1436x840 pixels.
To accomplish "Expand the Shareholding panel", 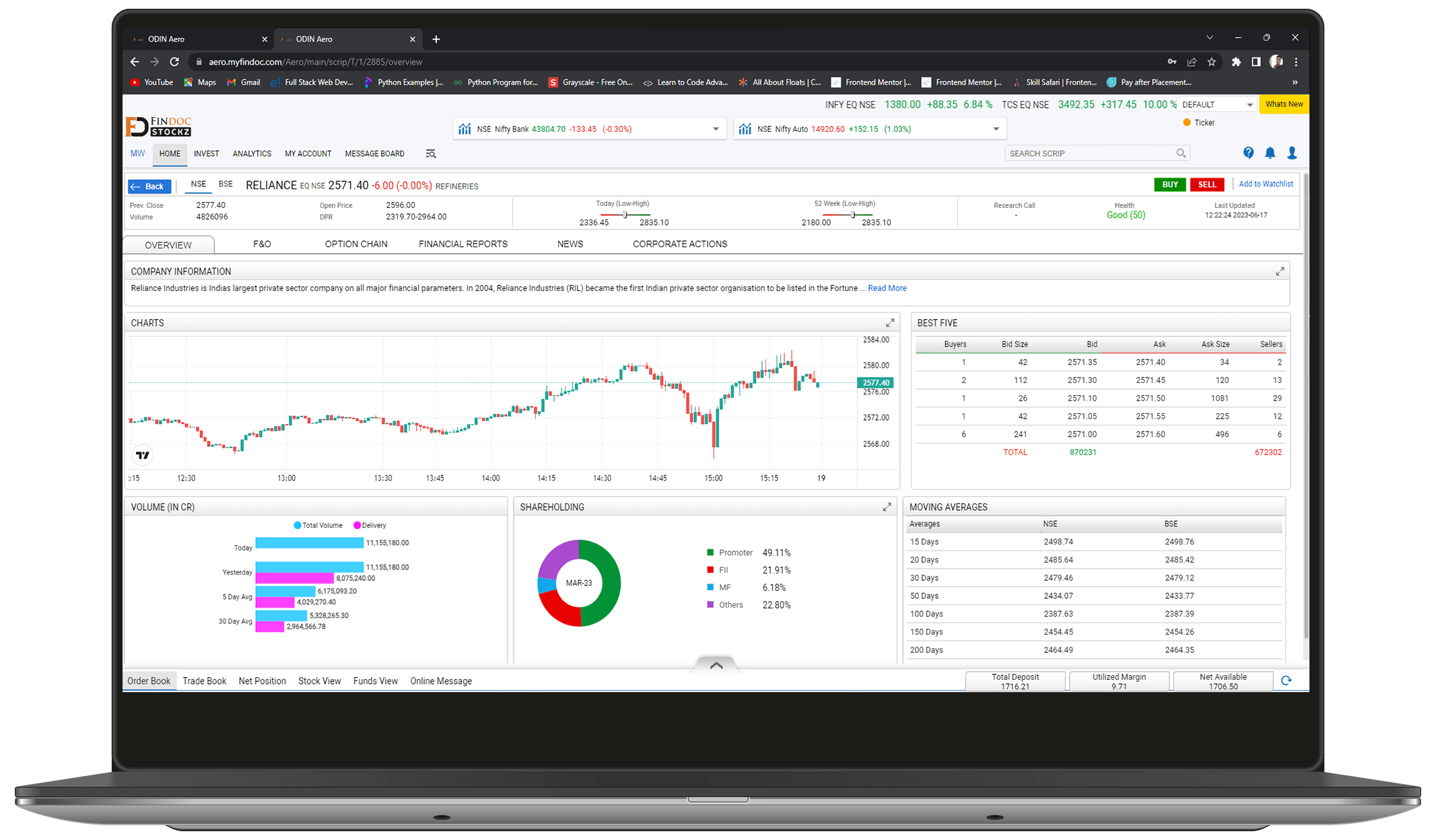I will click(887, 508).
